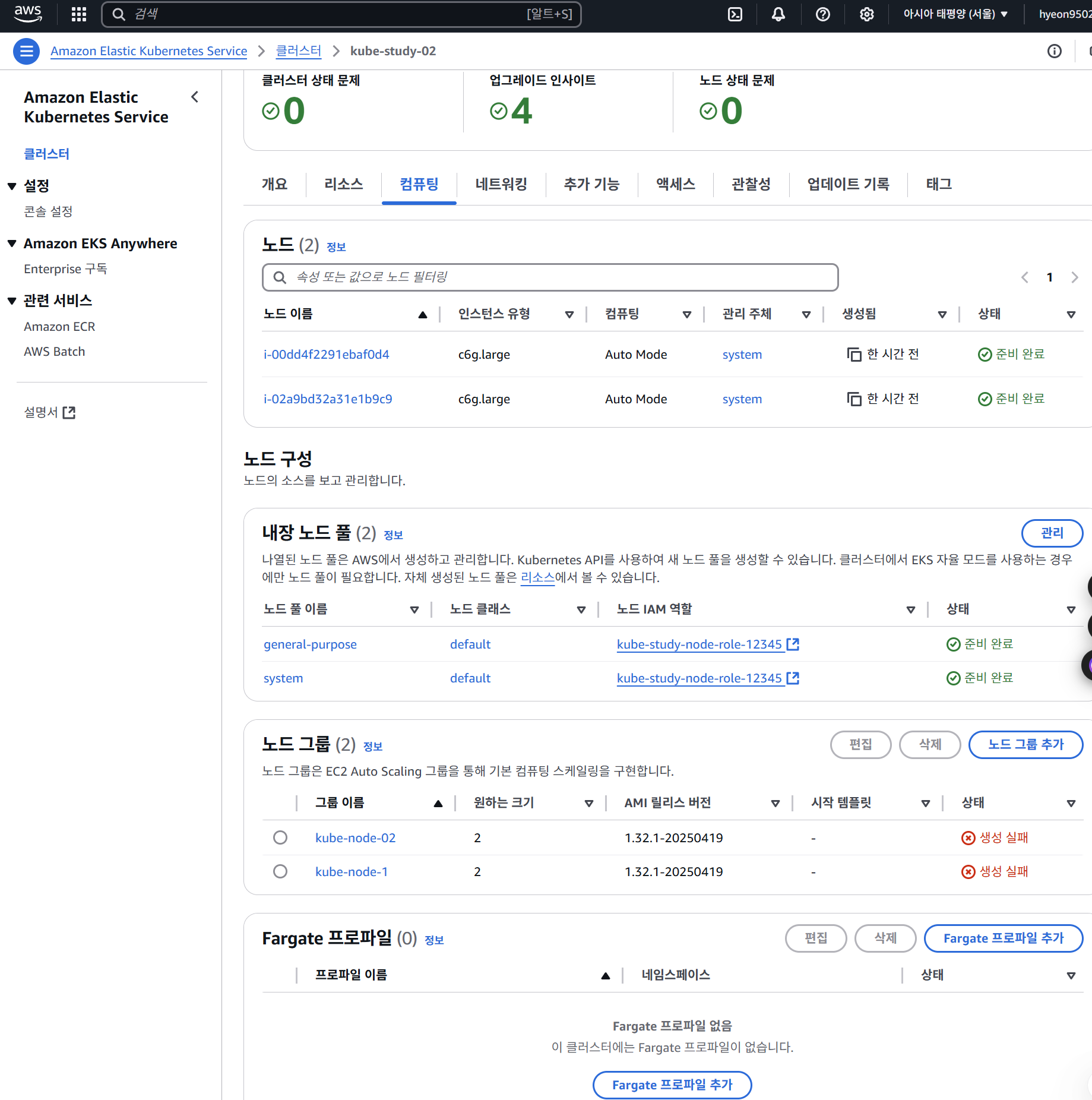Copy creation time for node i-00dd4f2291ebaf0d4
This screenshot has height=1100, width=1092.
click(x=854, y=355)
